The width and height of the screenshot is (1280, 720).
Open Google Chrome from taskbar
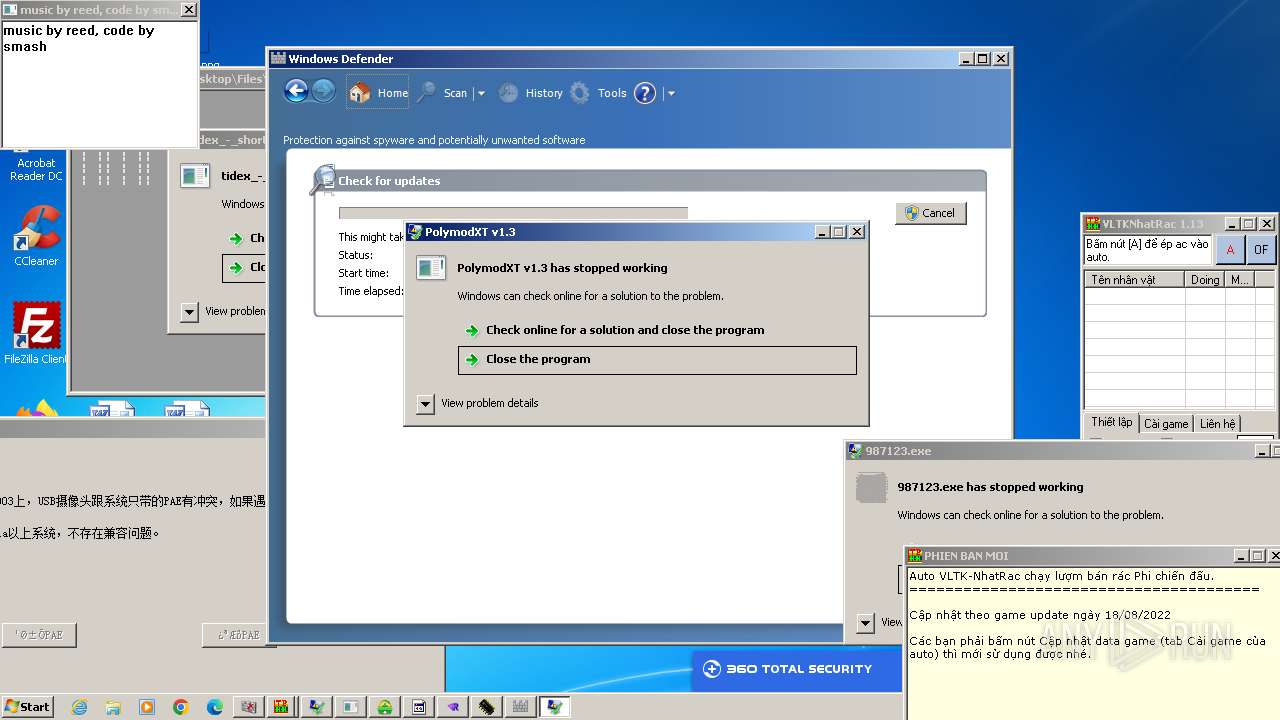coord(181,707)
